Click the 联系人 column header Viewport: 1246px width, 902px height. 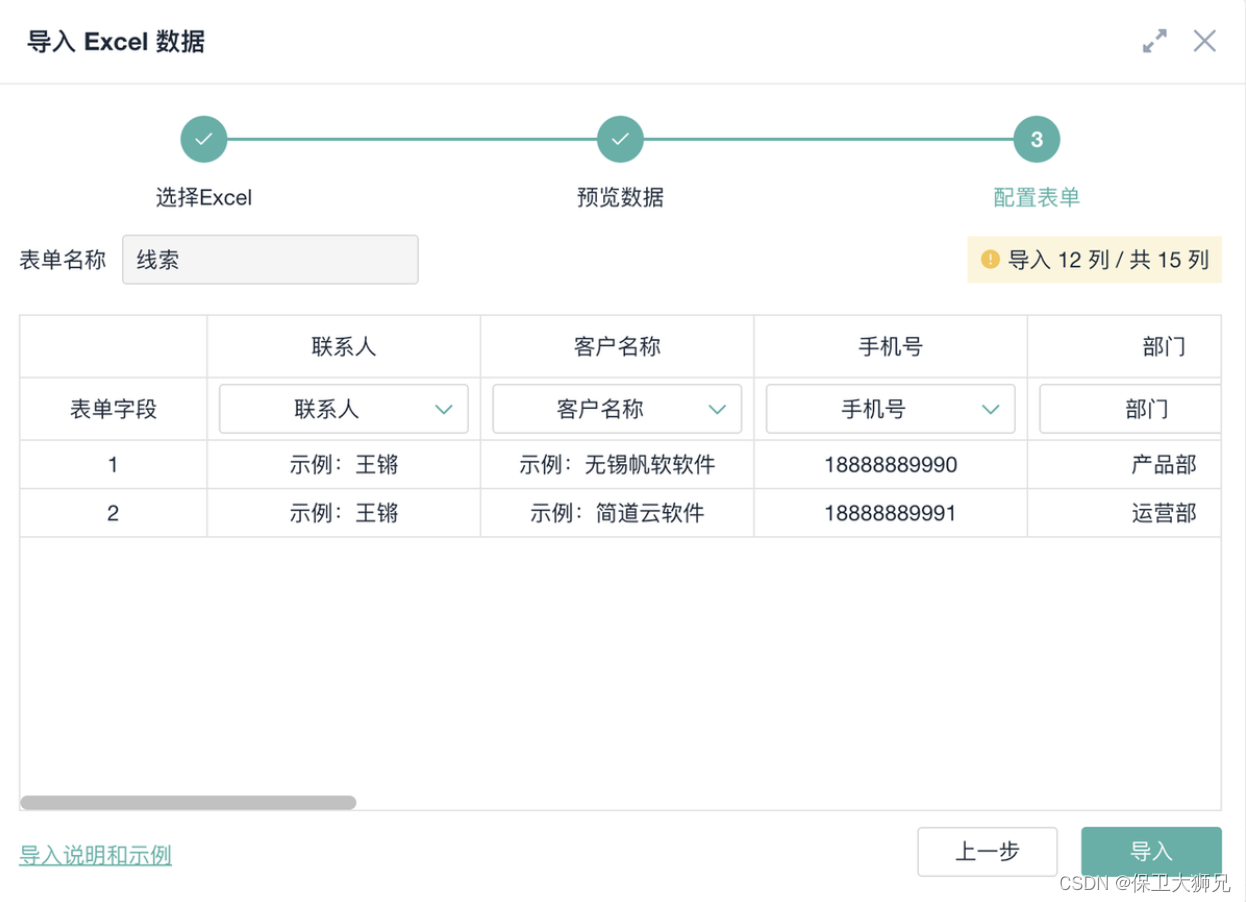344,347
